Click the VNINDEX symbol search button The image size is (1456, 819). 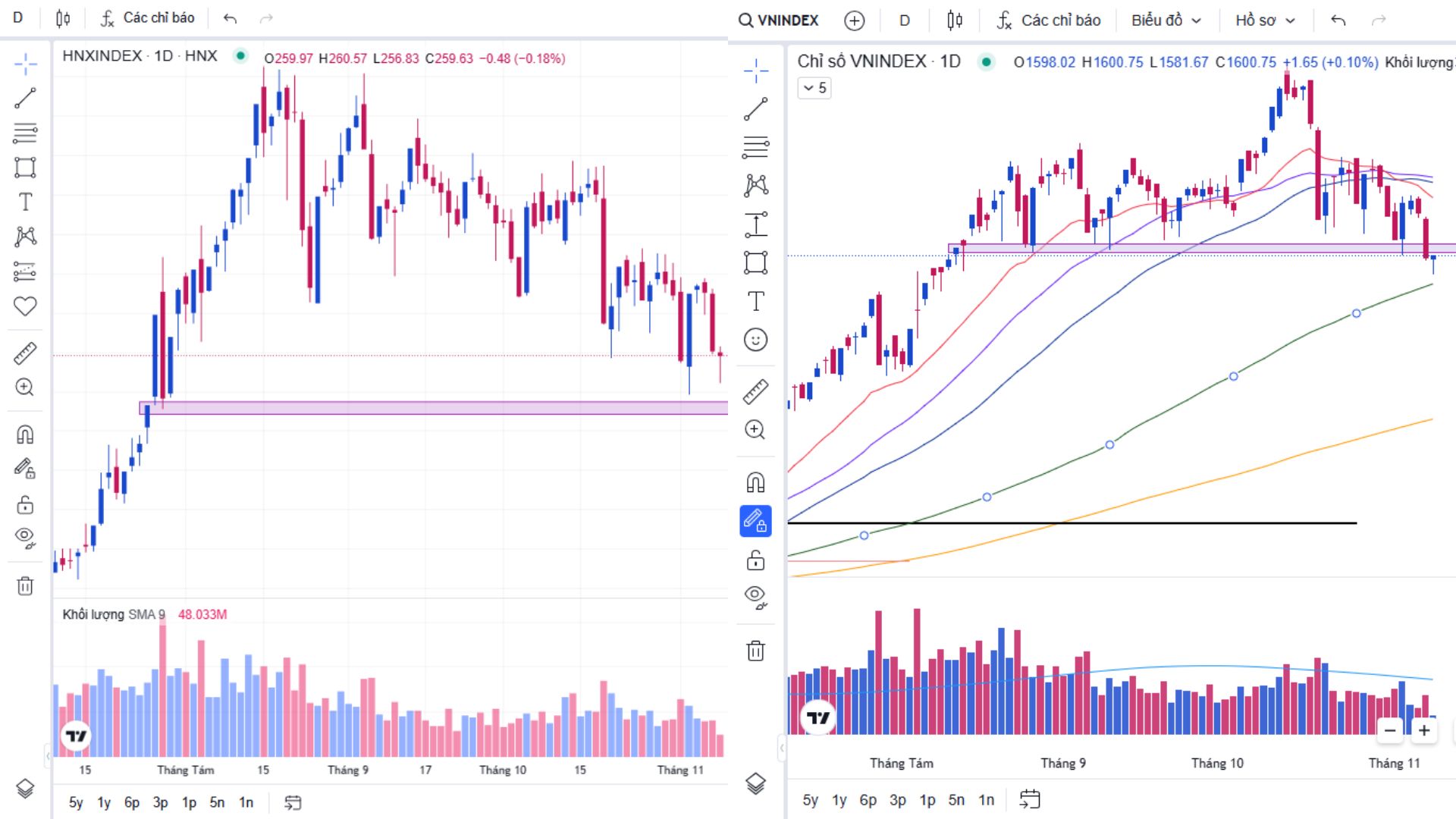(780, 20)
